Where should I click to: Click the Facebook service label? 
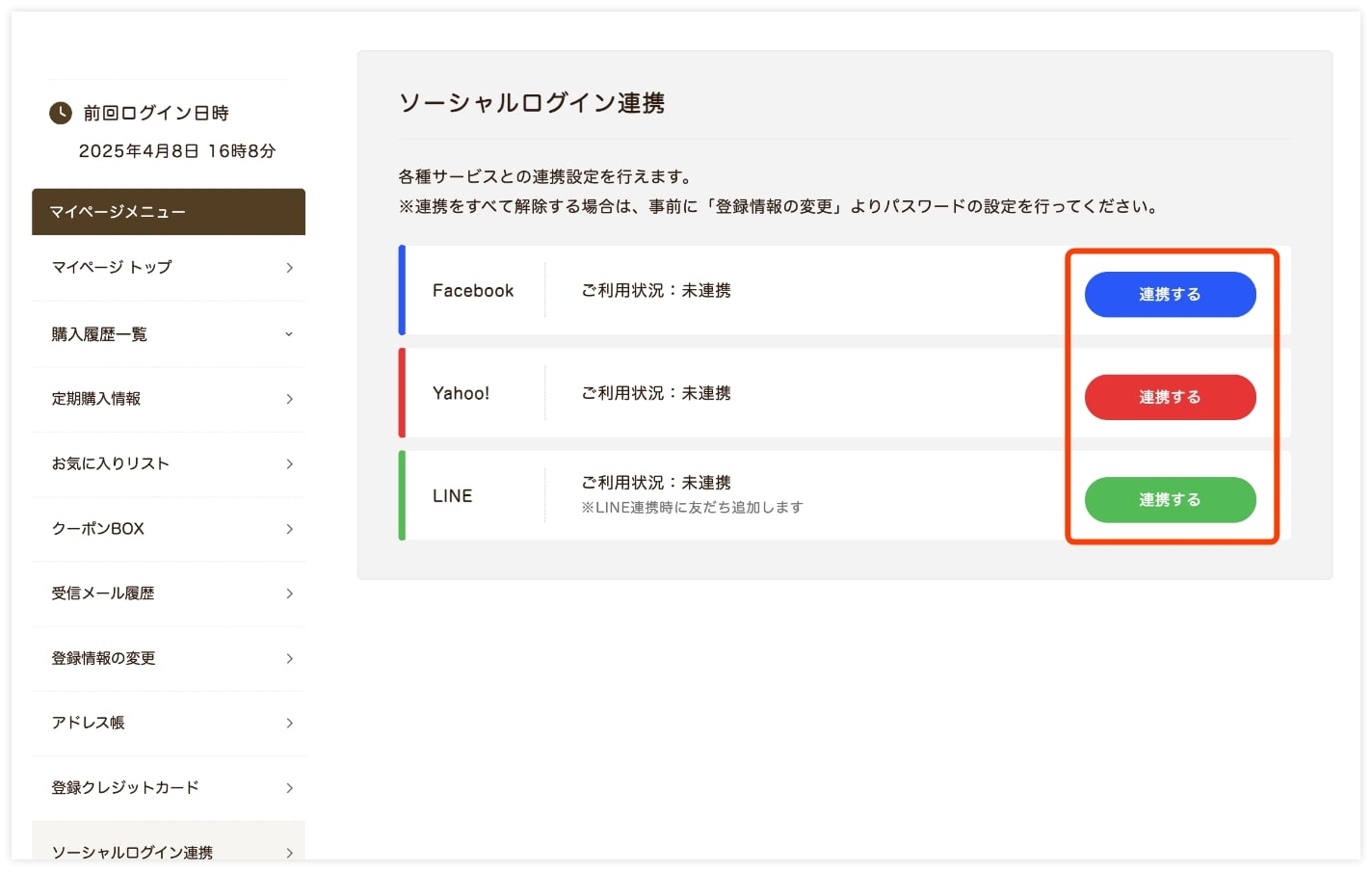[473, 291]
